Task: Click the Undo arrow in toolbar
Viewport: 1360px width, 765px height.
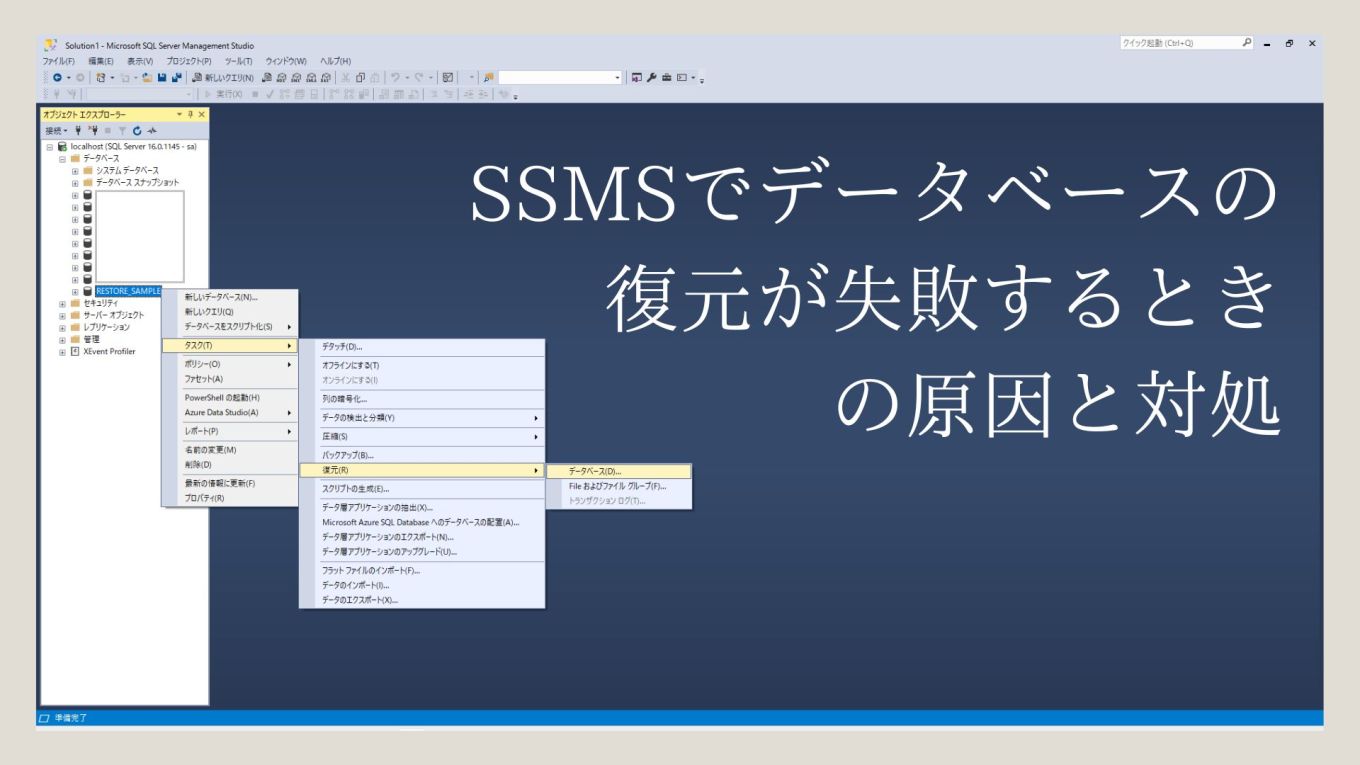Action: [x=396, y=77]
